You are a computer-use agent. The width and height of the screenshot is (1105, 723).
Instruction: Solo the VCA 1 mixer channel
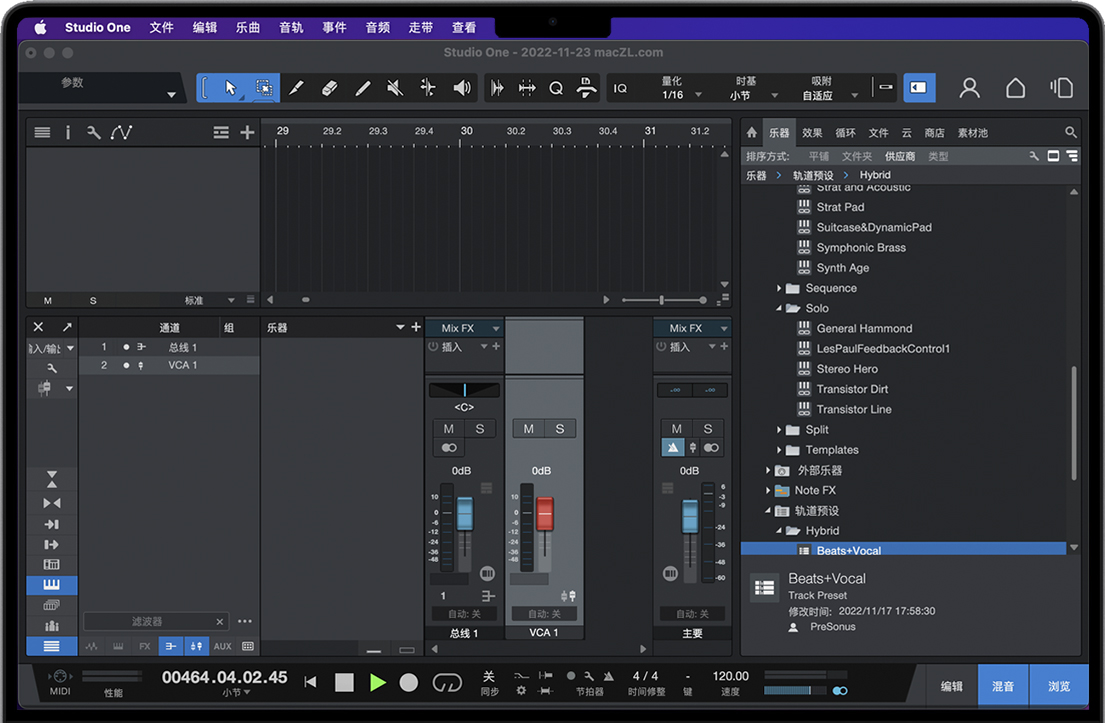click(559, 429)
